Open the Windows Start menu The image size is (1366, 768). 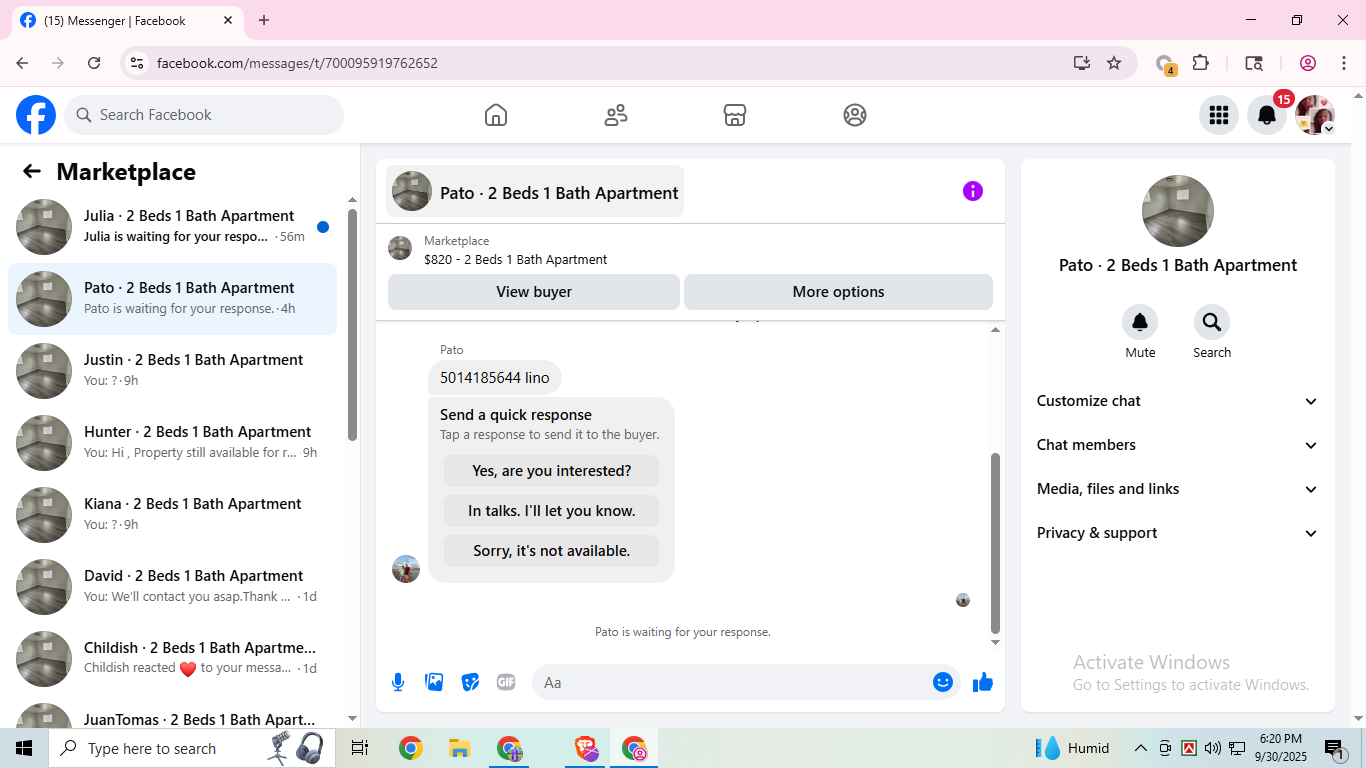click(24, 748)
